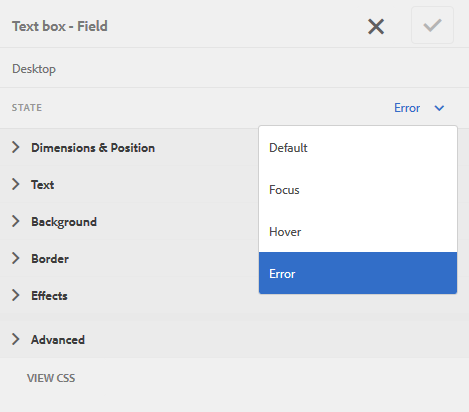Screen dimensions: 469x412
Task: Click the Border section label
Action: 50,259
